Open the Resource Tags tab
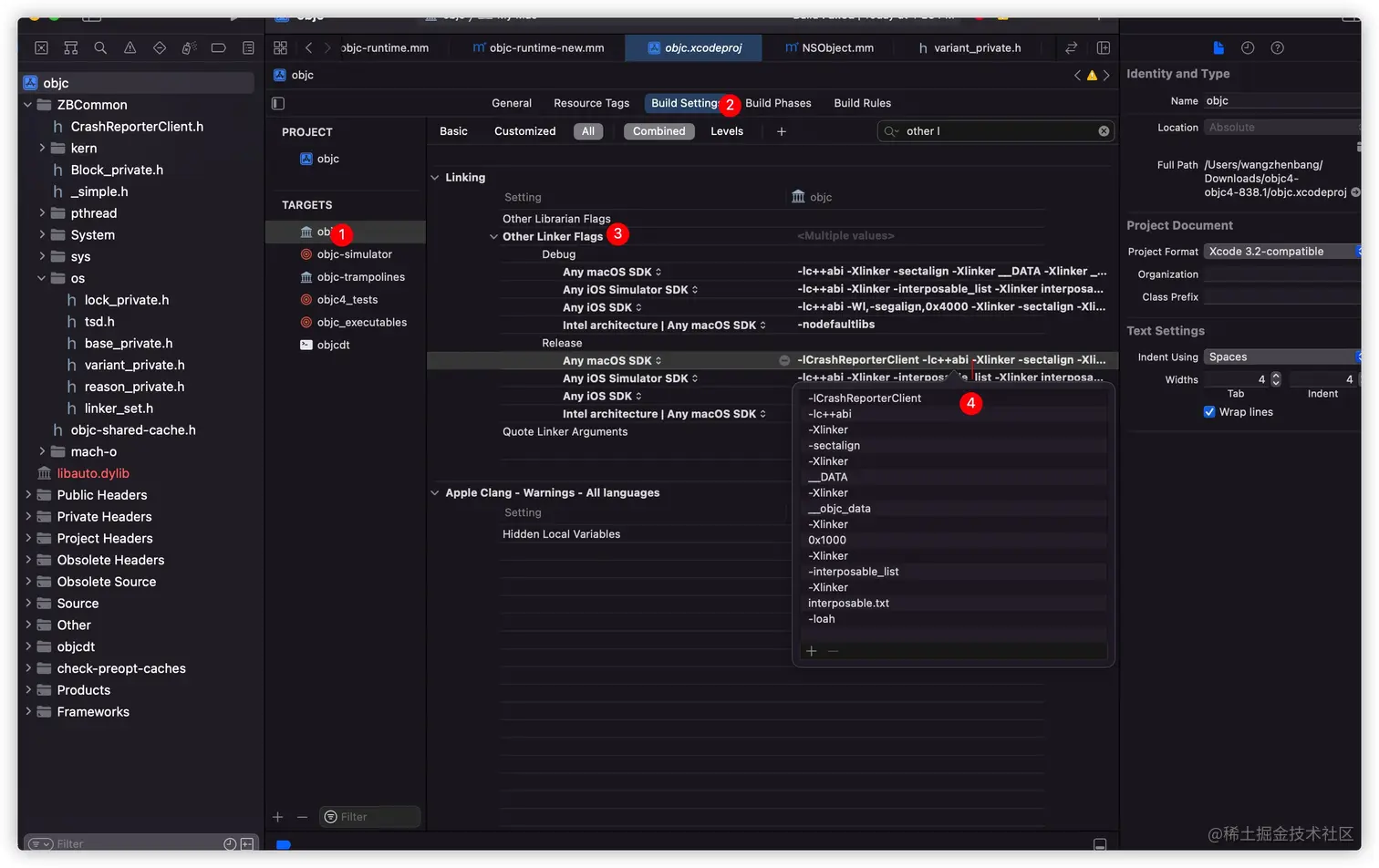 tap(591, 103)
